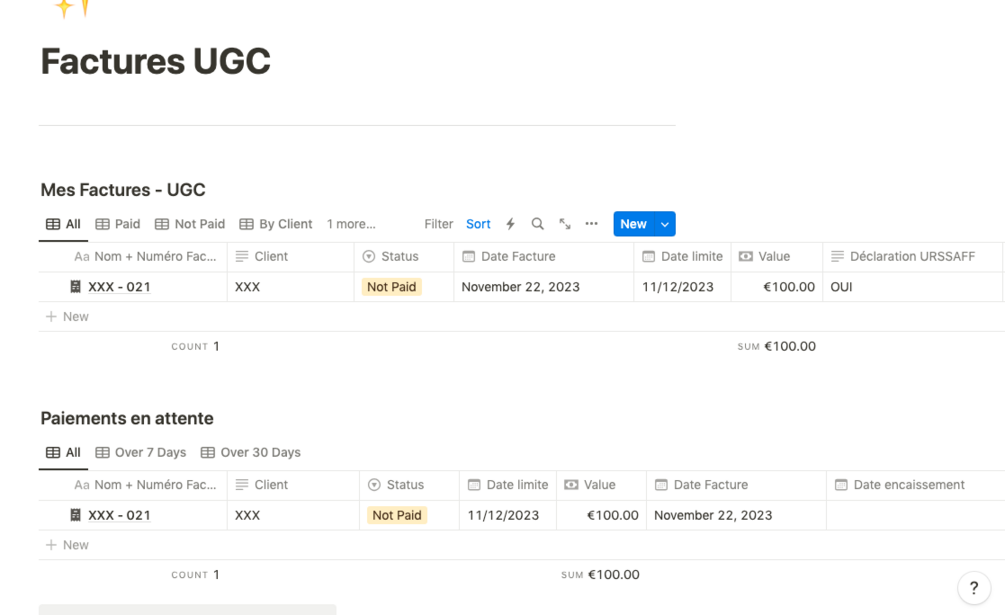Open the XXX - 021 invoice in Mes Factures
The width and height of the screenshot is (1005, 615).
(x=119, y=287)
